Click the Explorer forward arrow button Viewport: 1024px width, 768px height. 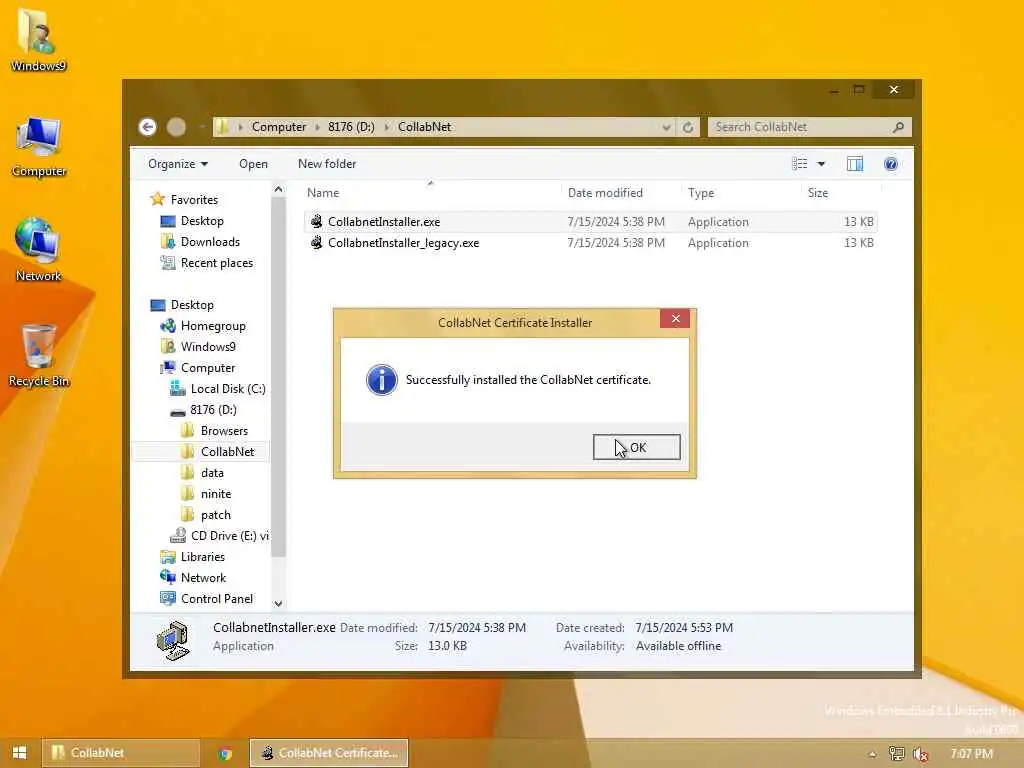tap(176, 127)
